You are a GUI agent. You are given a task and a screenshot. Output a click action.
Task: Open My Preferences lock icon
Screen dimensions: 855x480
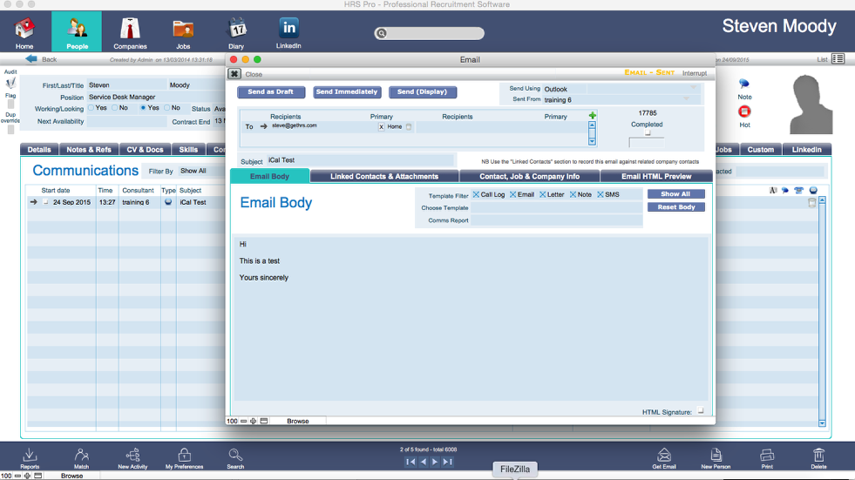tap(184, 455)
